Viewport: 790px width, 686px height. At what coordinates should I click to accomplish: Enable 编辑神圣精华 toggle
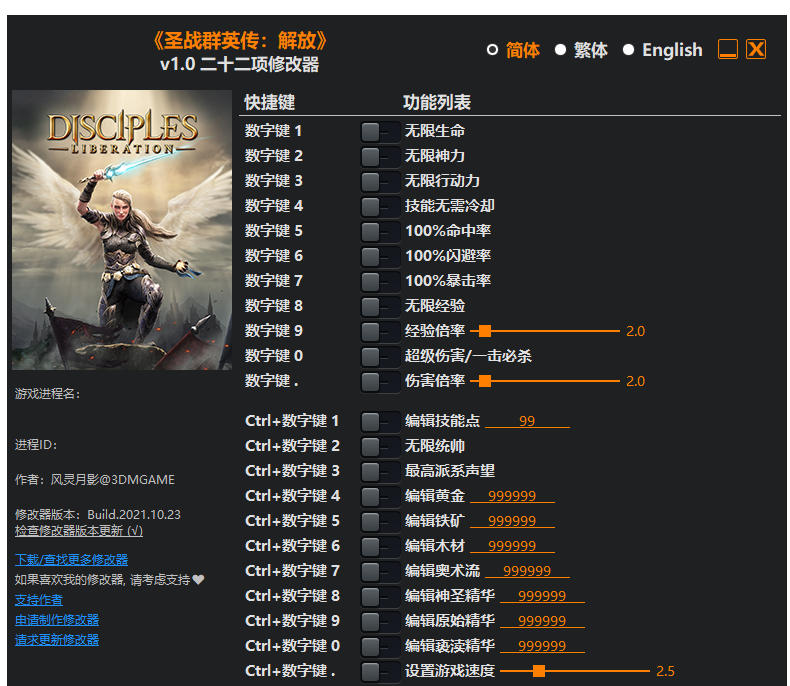[x=380, y=597]
